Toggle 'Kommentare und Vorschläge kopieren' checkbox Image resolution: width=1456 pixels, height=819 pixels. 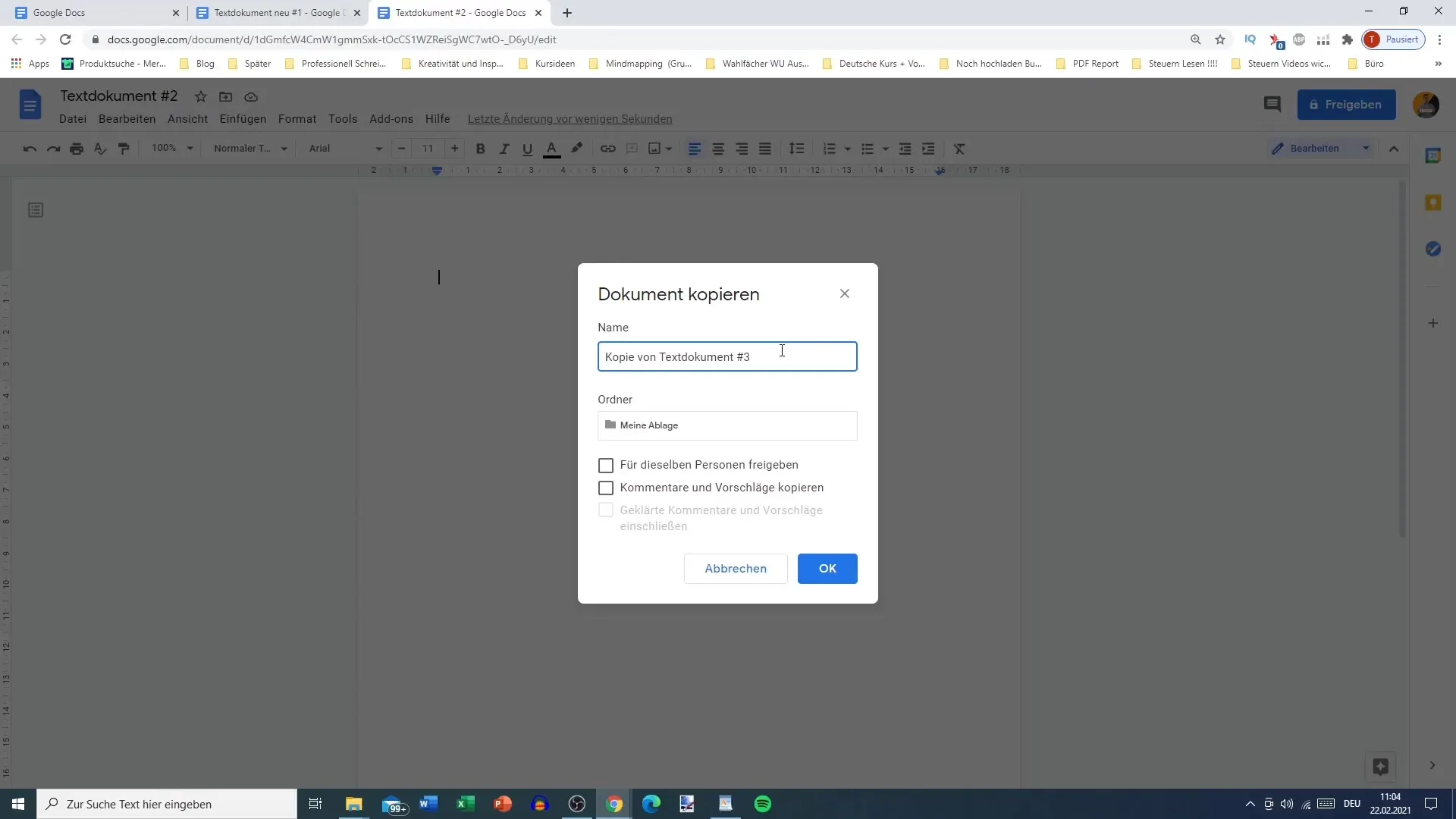tap(606, 487)
